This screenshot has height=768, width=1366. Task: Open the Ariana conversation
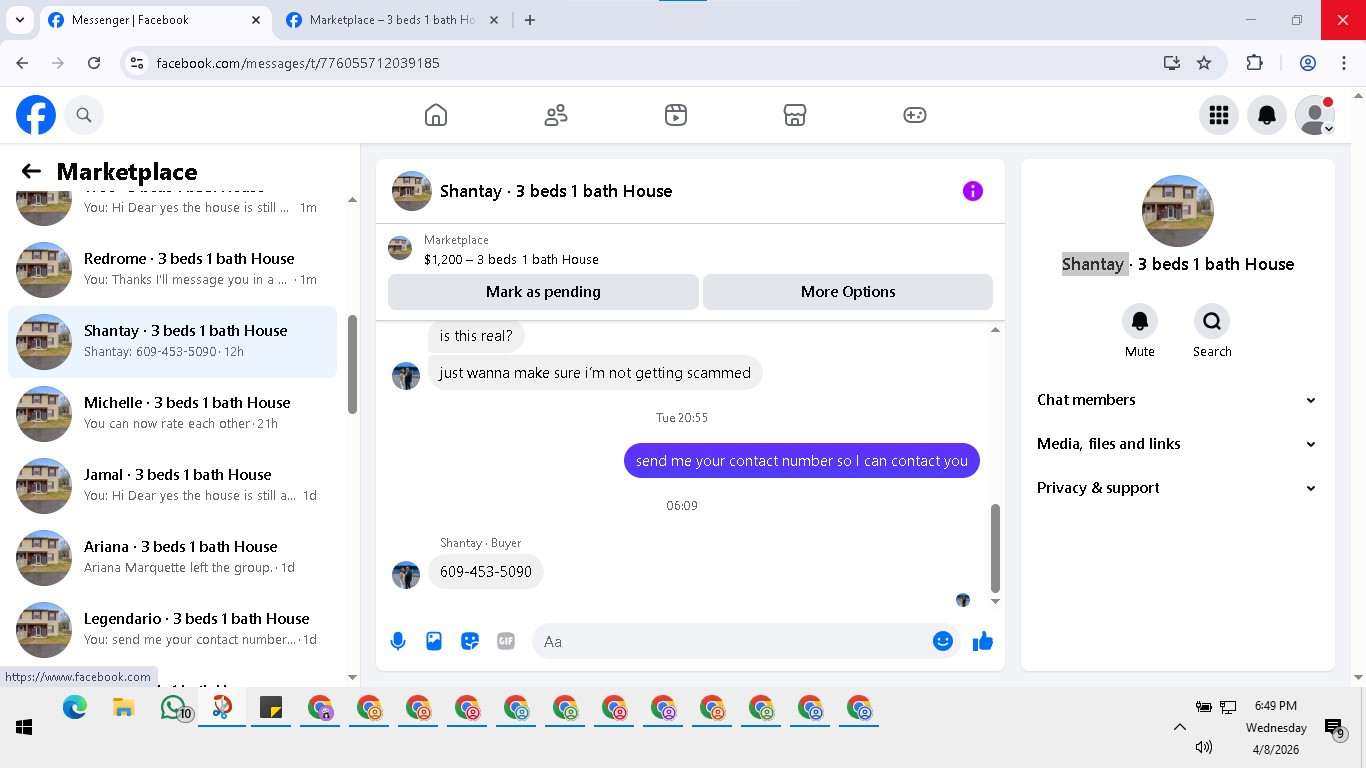coord(173,558)
